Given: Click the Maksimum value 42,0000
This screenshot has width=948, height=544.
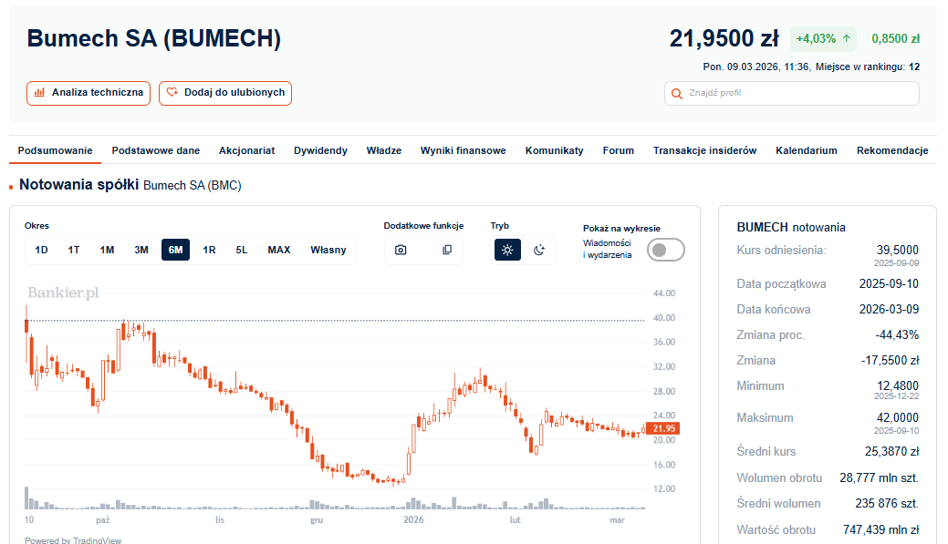Looking at the screenshot, I should (897, 417).
